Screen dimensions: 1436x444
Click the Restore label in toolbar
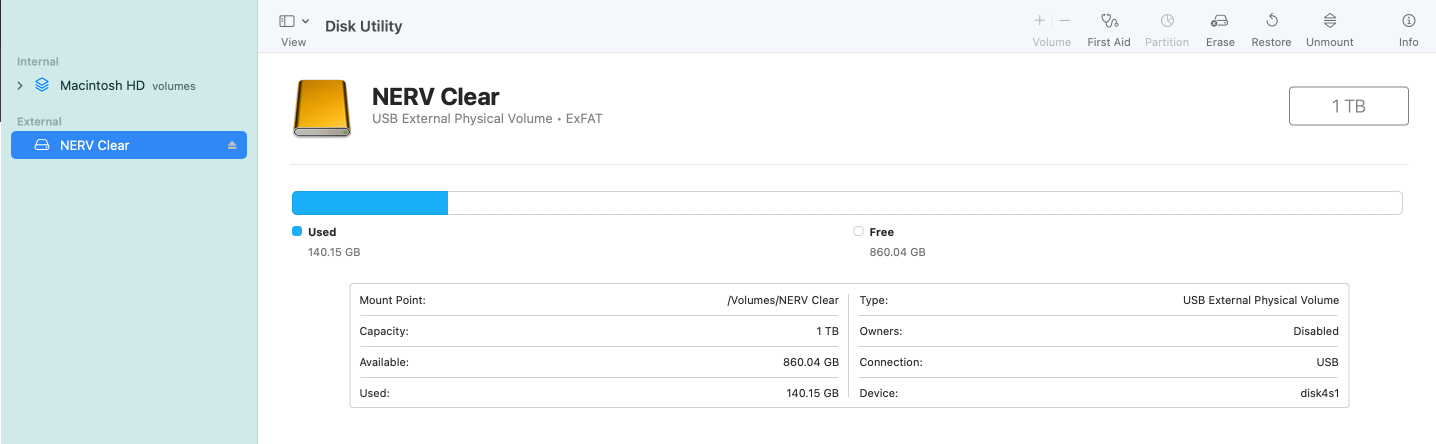click(x=1271, y=42)
